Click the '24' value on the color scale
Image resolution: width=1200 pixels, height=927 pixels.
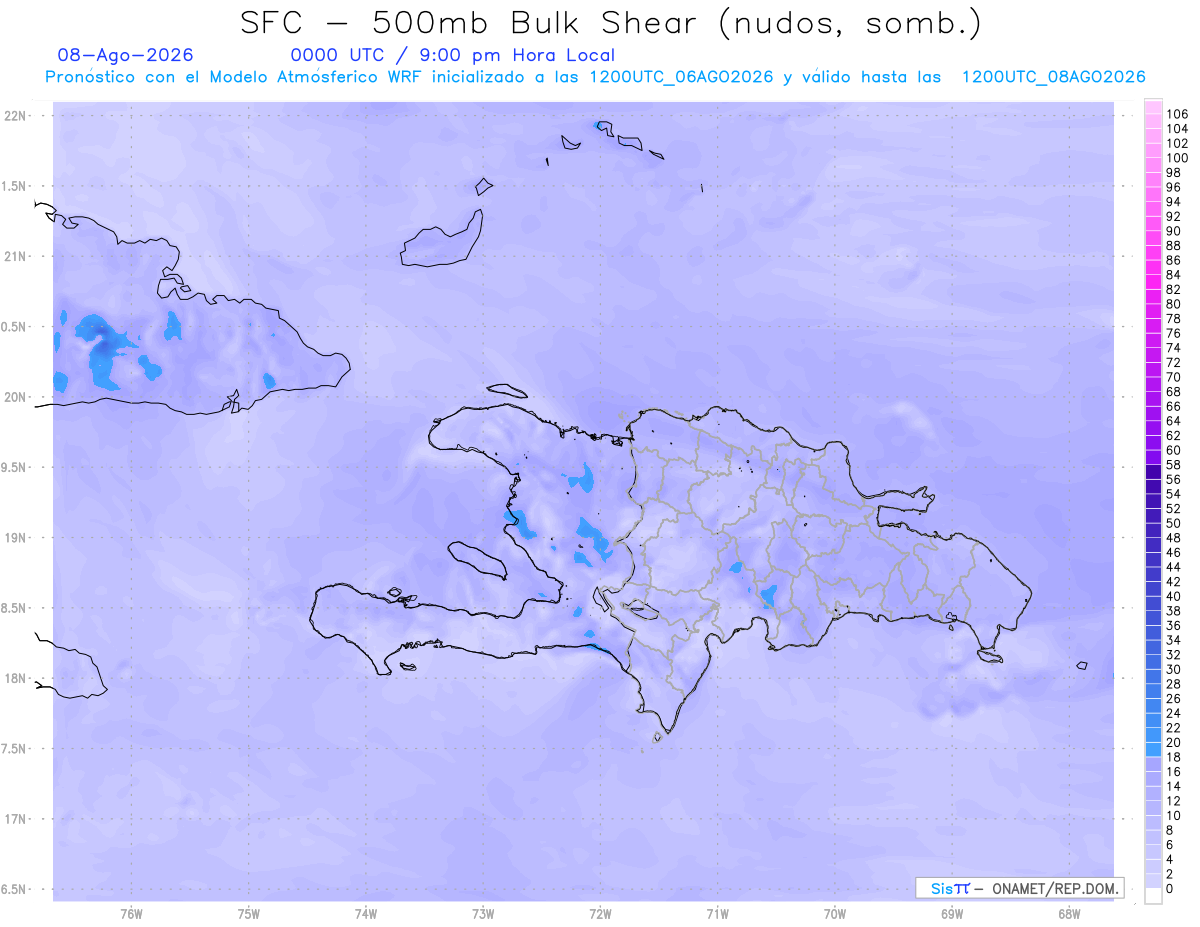pyautogui.click(x=1173, y=713)
